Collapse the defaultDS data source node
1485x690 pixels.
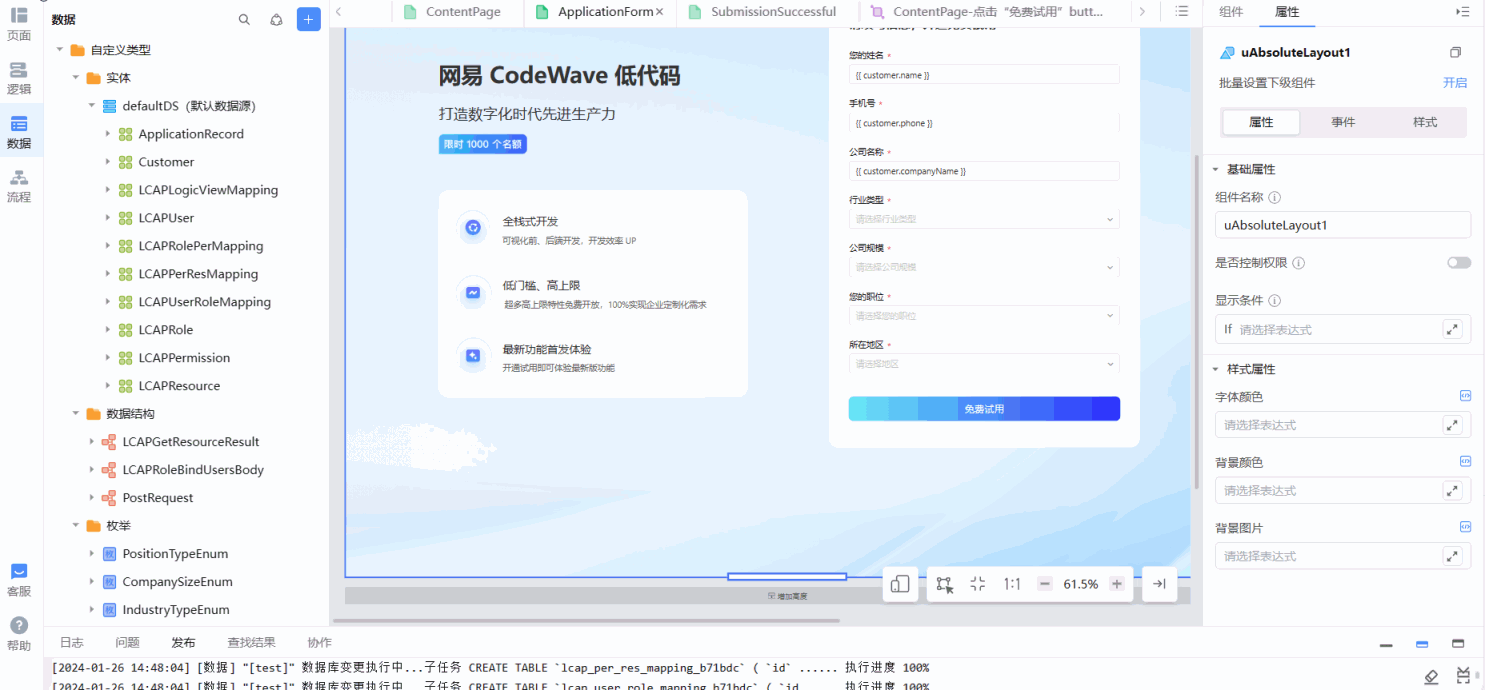[91, 106]
